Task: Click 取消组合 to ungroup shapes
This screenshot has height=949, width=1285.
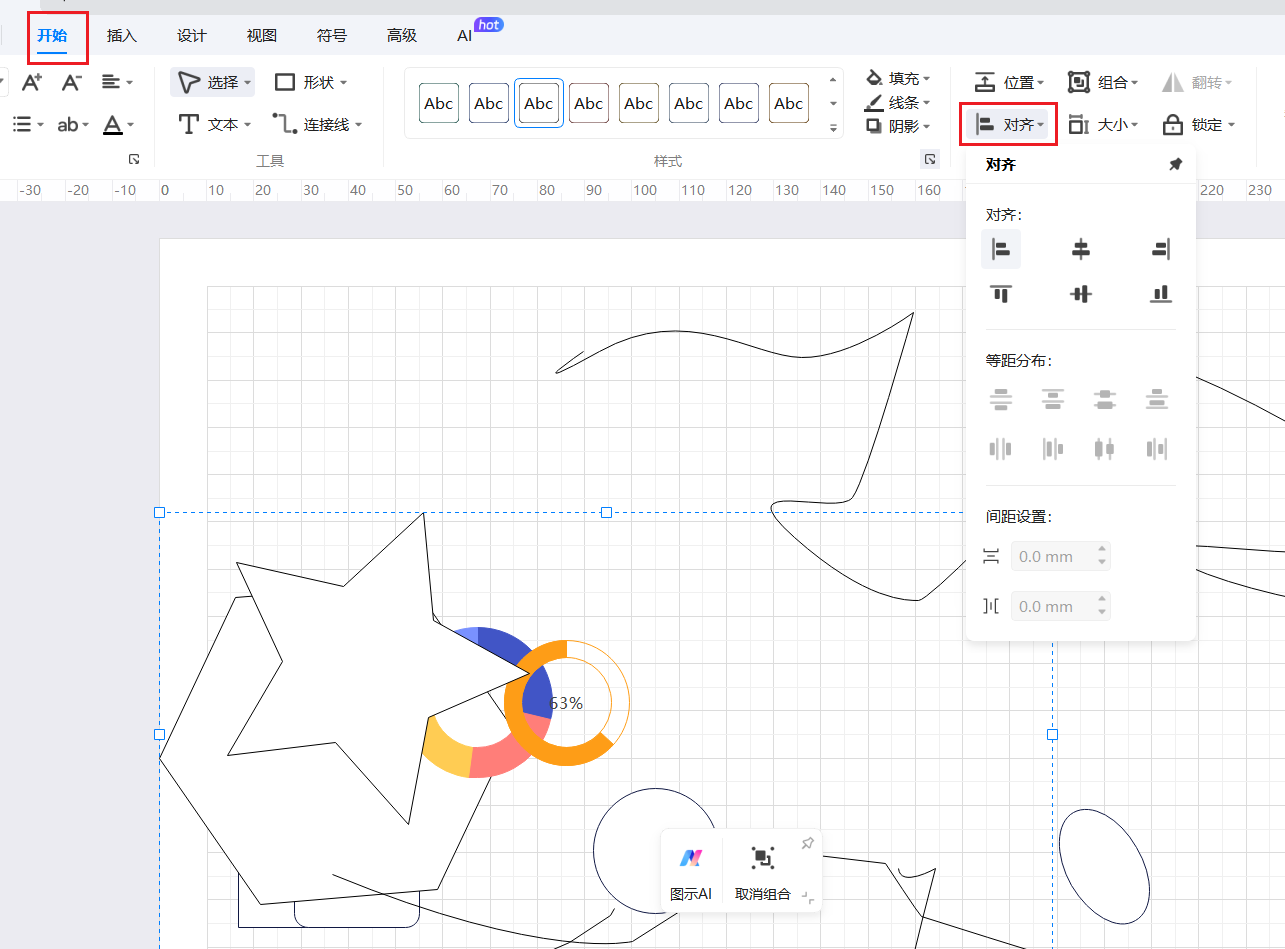Action: coord(762,872)
